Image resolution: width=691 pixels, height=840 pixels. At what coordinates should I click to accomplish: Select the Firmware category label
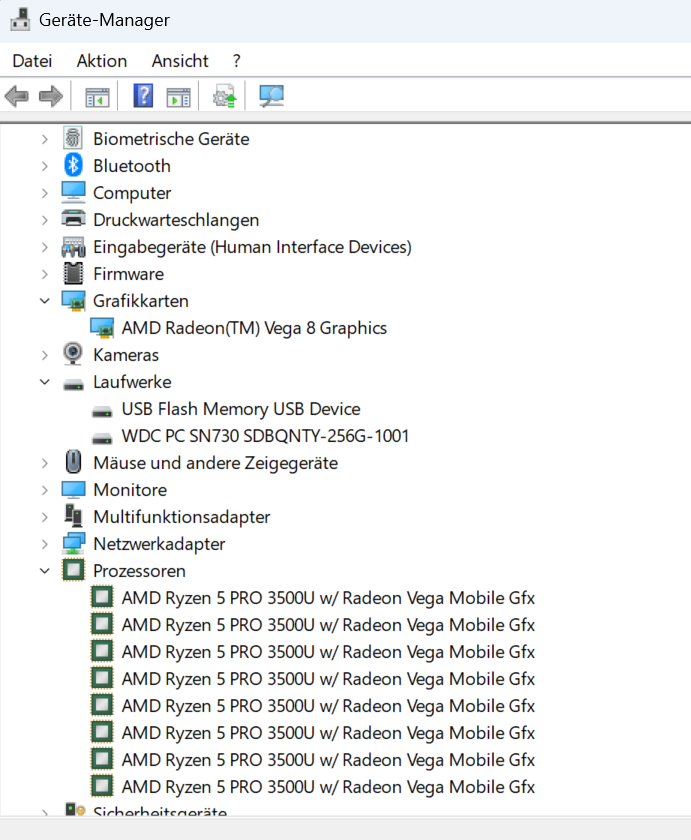tap(129, 274)
